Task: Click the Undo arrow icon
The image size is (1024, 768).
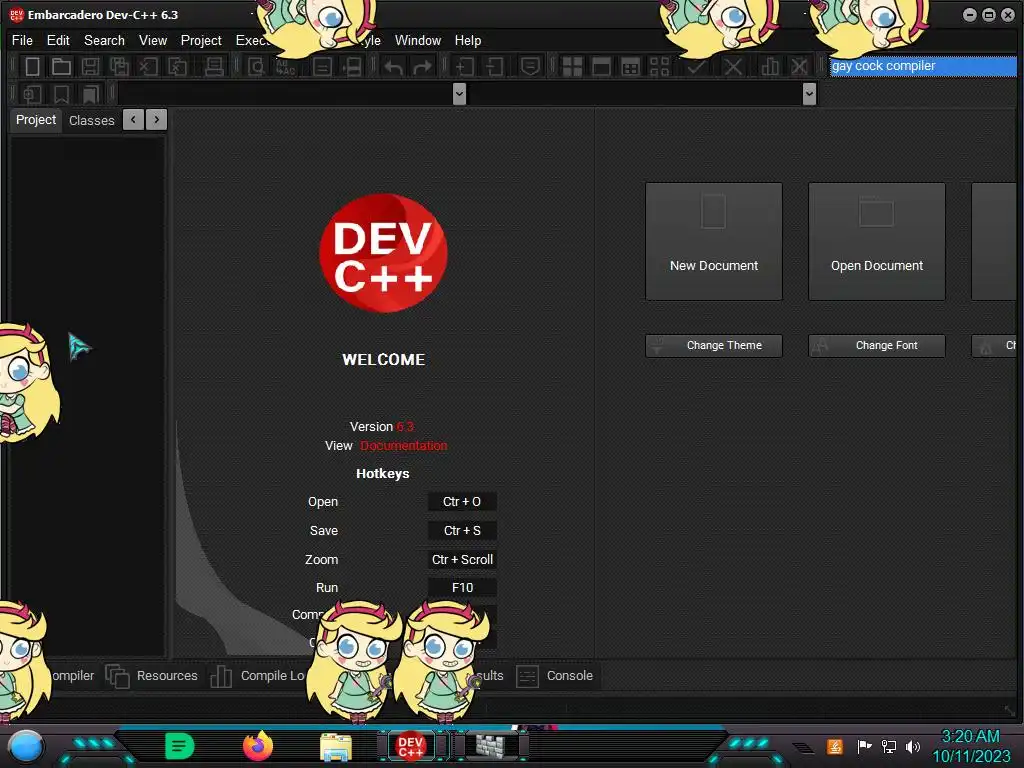Action: point(393,67)
